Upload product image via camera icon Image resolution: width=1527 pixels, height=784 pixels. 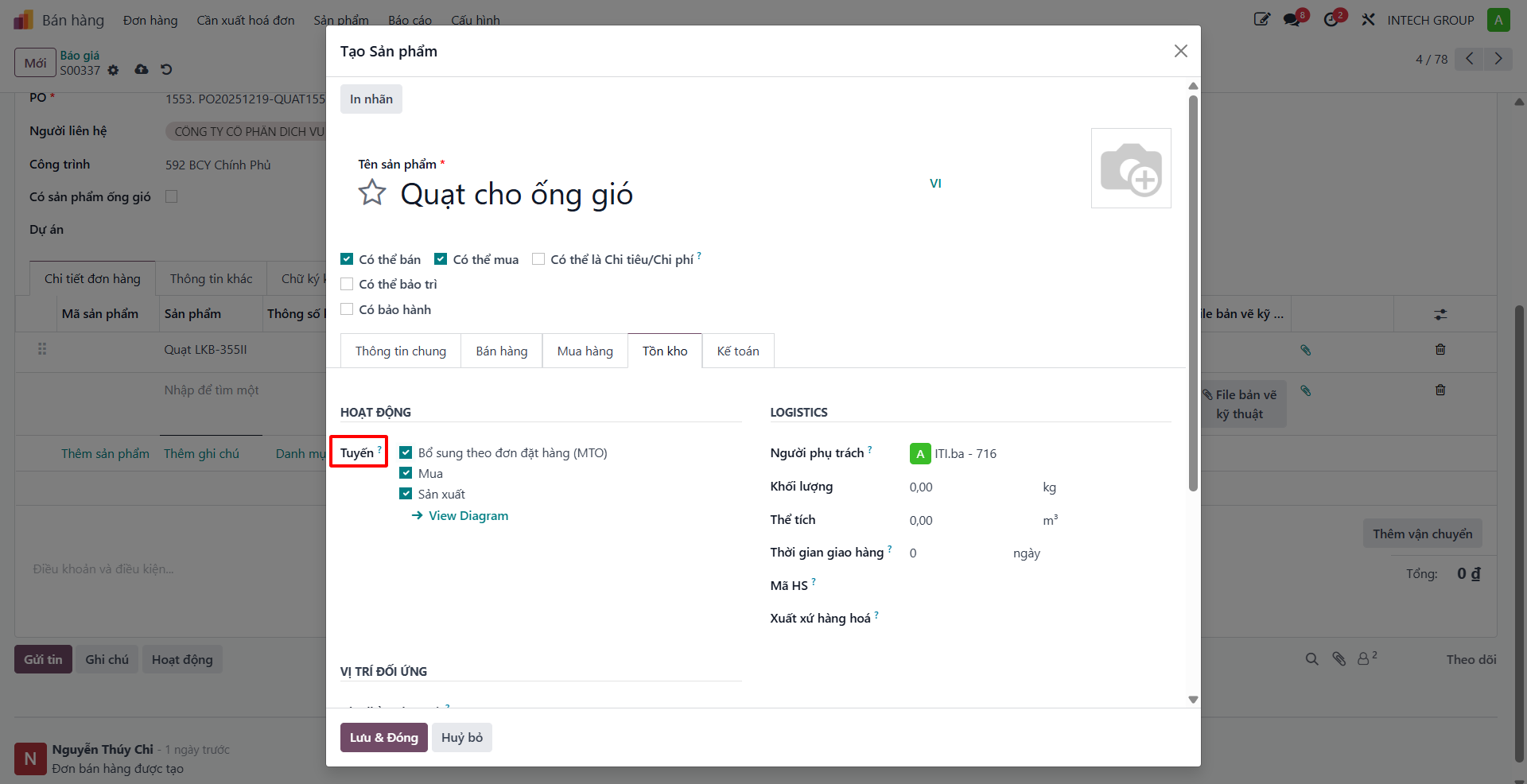1131,168
